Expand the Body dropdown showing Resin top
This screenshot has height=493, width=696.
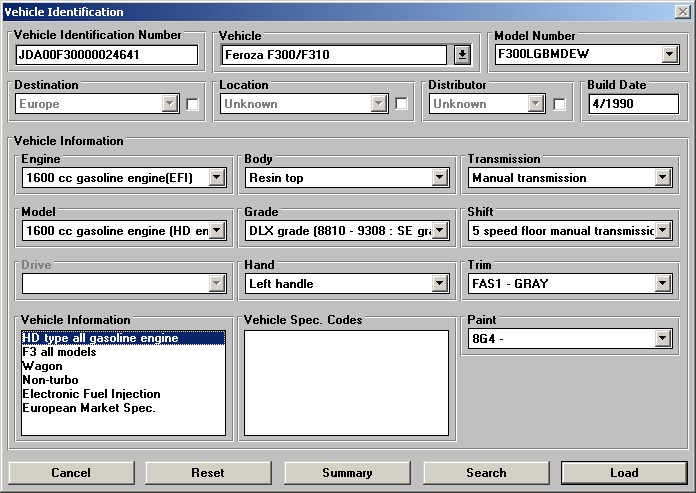[440, 178]
